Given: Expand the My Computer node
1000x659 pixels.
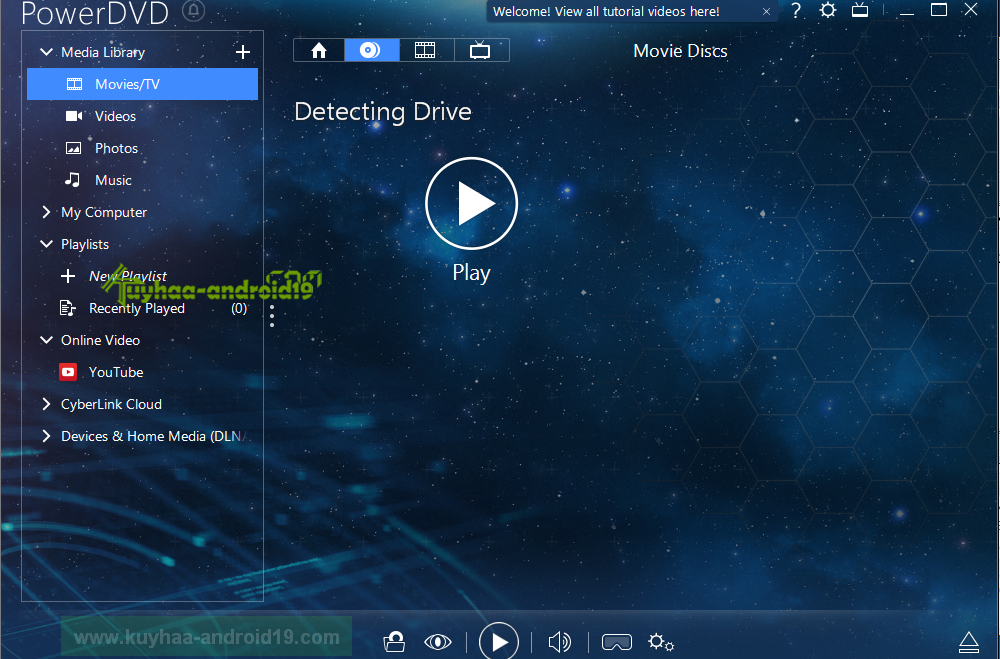Looking at the screenshot, I should coord(46,212).
